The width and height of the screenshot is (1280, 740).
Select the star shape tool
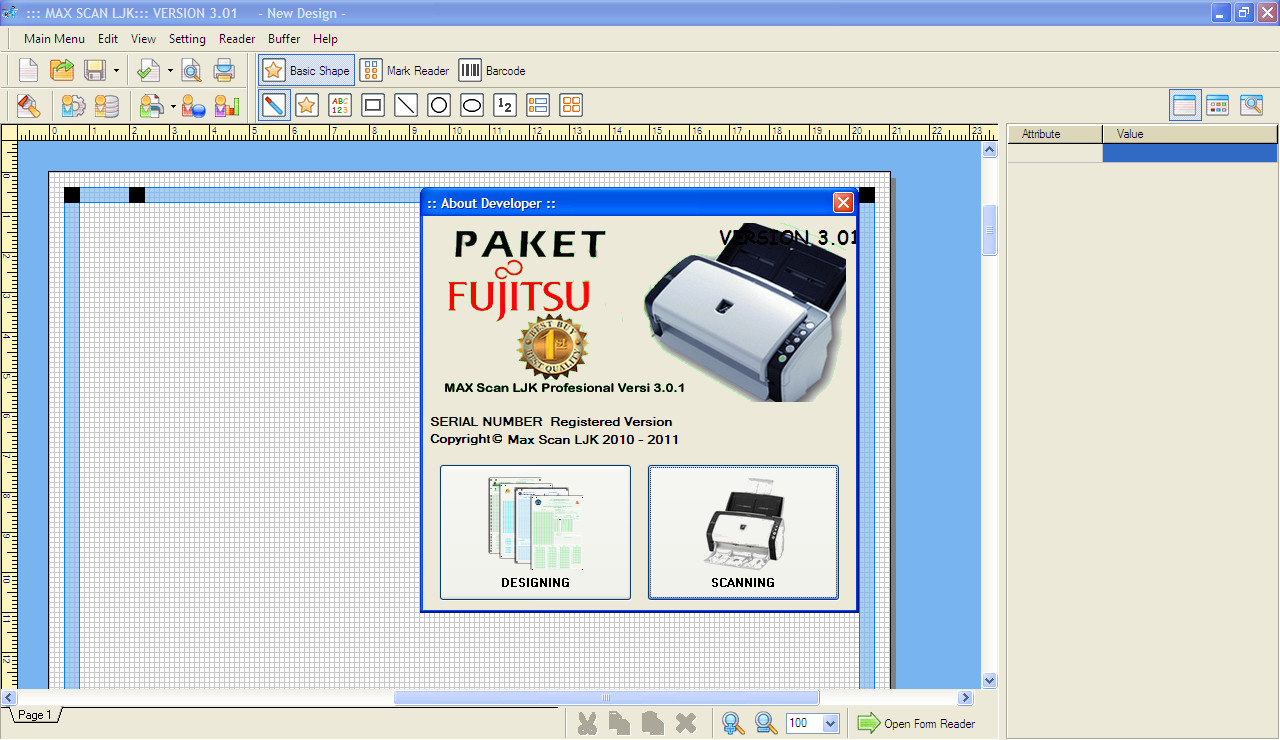point(307,105)
